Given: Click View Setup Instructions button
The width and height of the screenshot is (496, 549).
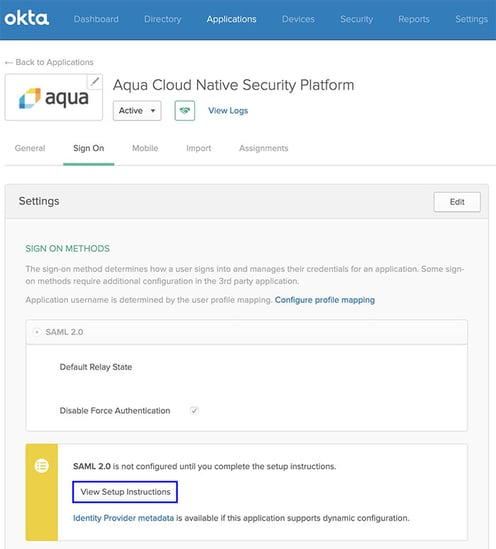Looking at the screenshot, I should click(x=125, y=492).
